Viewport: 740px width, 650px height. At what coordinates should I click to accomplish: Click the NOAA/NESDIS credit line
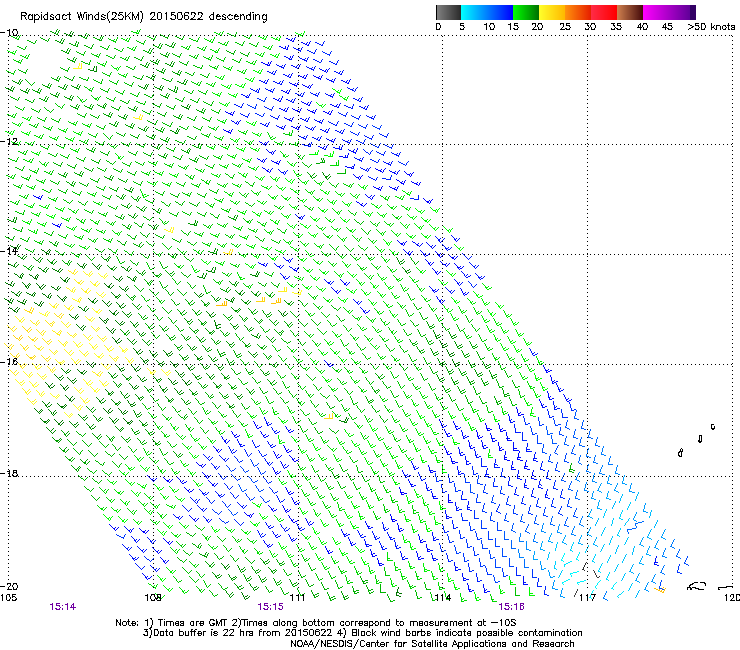432,644
